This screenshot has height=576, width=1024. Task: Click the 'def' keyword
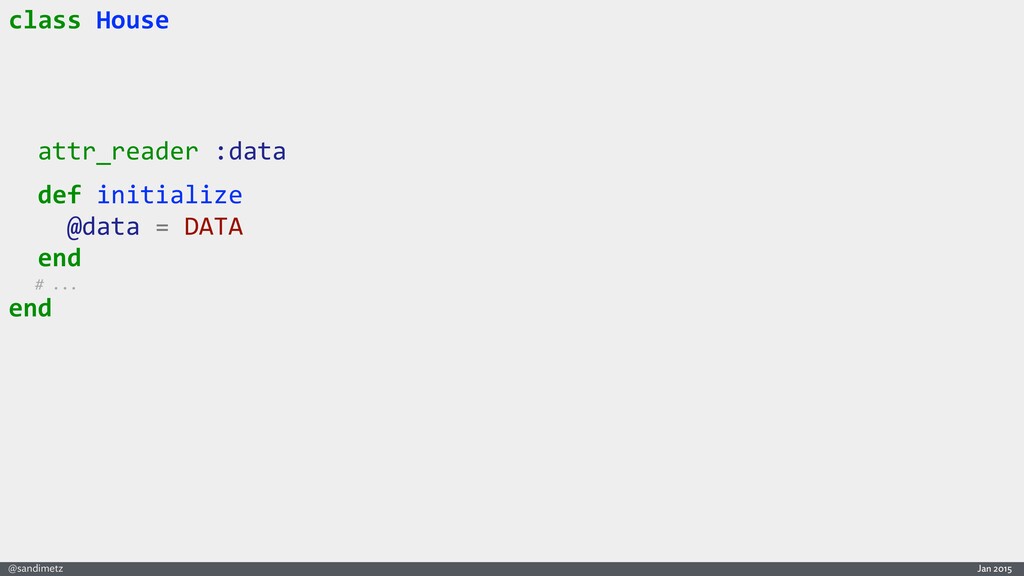pyautogui.click(x=59, y=194)
